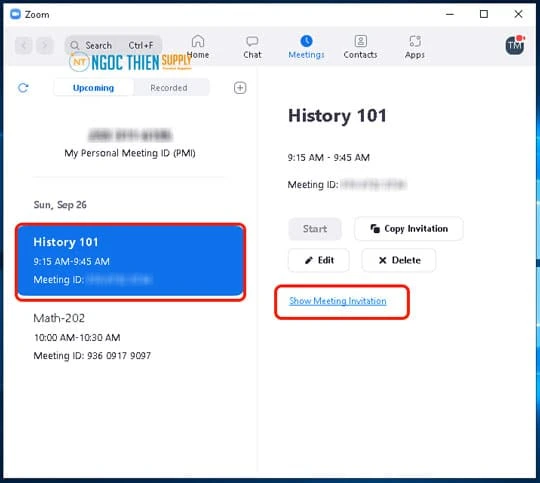Click the Copy Invitation button
This screenshot has height=483, width=540.
[409, 229]
